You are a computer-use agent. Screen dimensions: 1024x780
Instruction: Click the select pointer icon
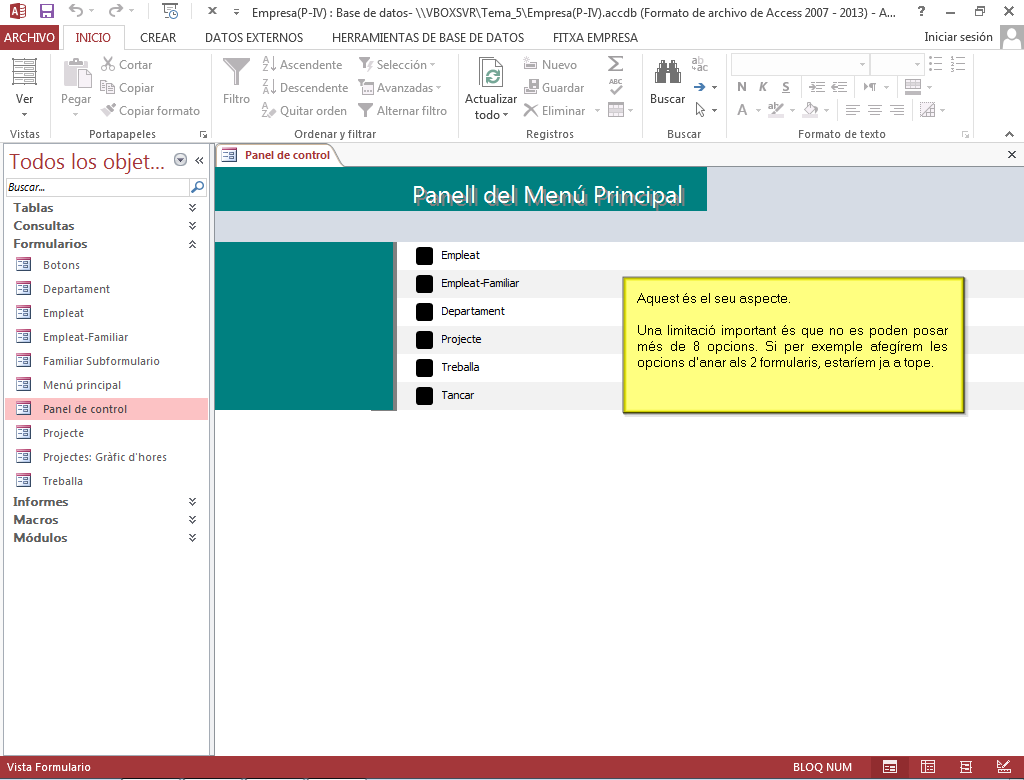click(700, 110)
